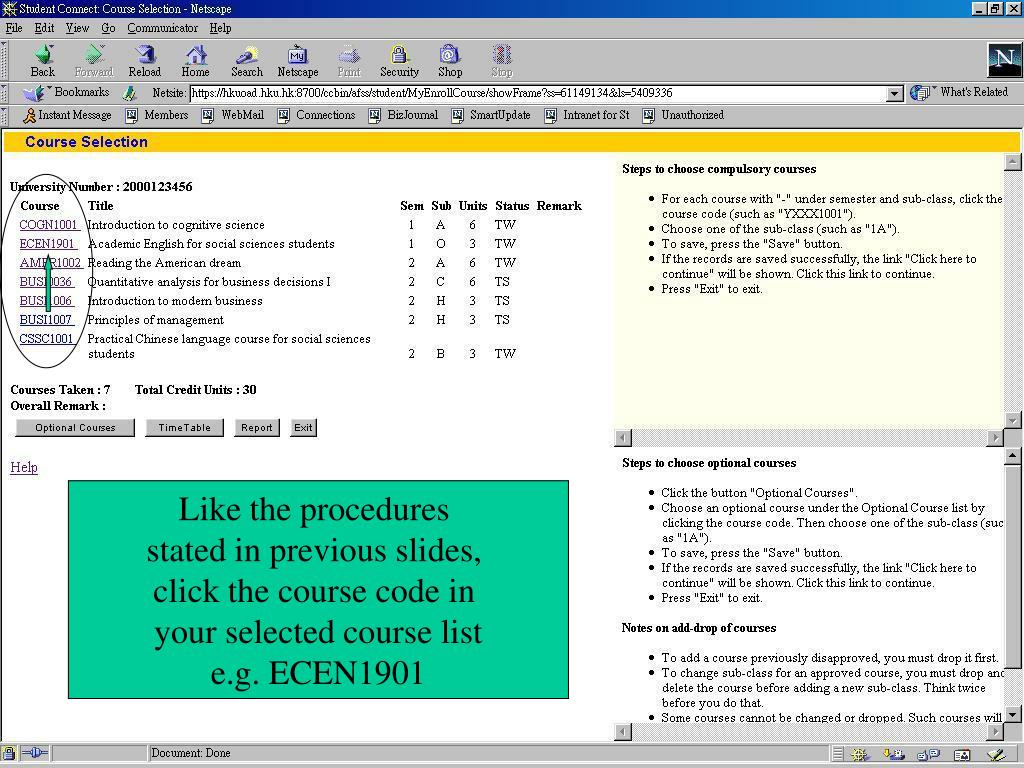Click down arrow of compulsory courses pane scrollbar
Image resolution: width=1024 pixels, height=768 pixels.
(1012, 421)
